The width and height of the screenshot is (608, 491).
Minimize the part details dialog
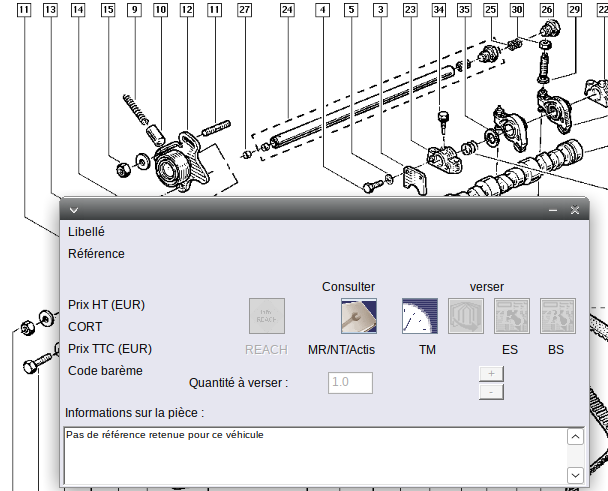click(x=553, y=211)
